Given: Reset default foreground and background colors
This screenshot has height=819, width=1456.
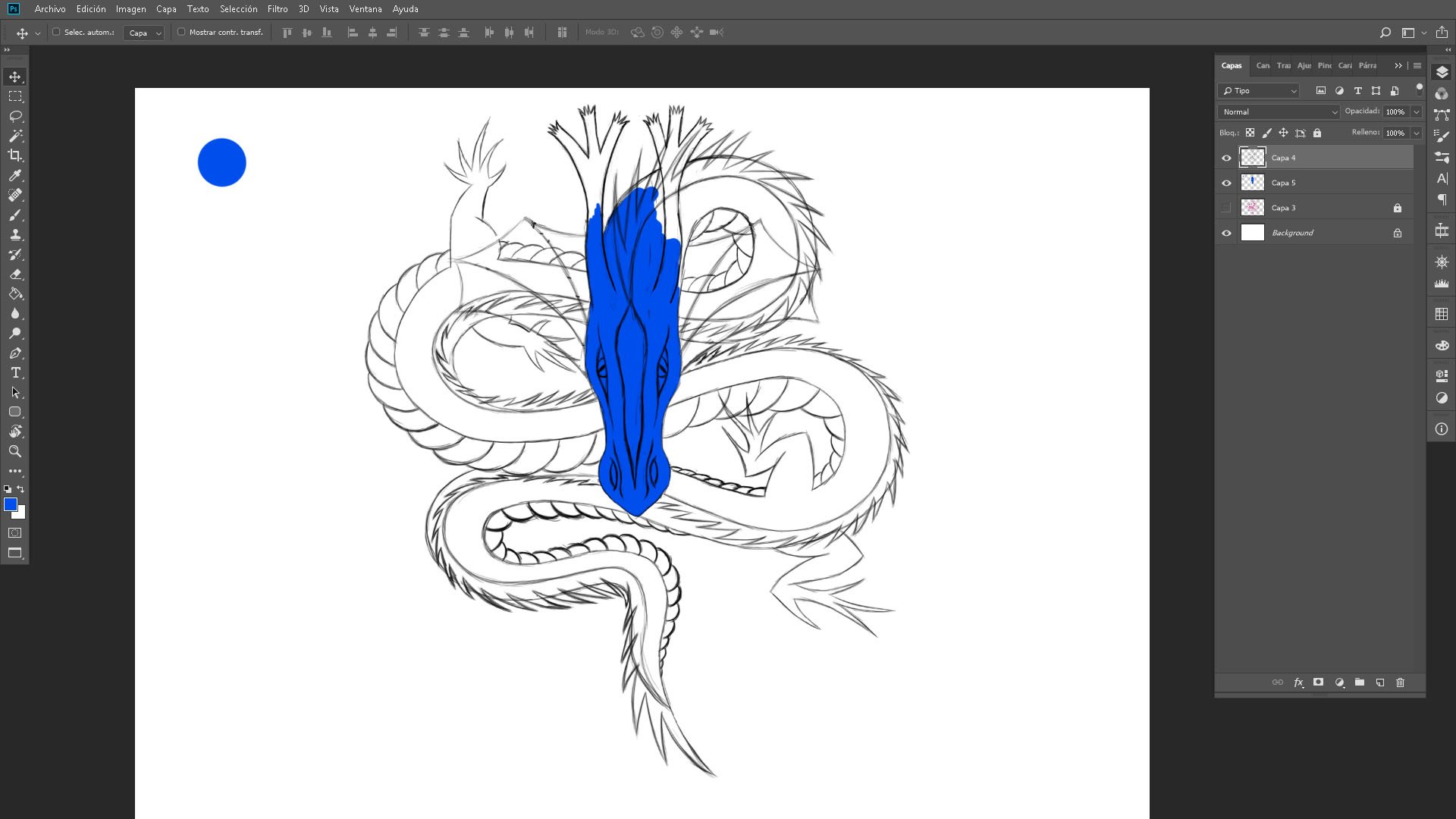Looking at the screenshot, I should click(8, 489).
